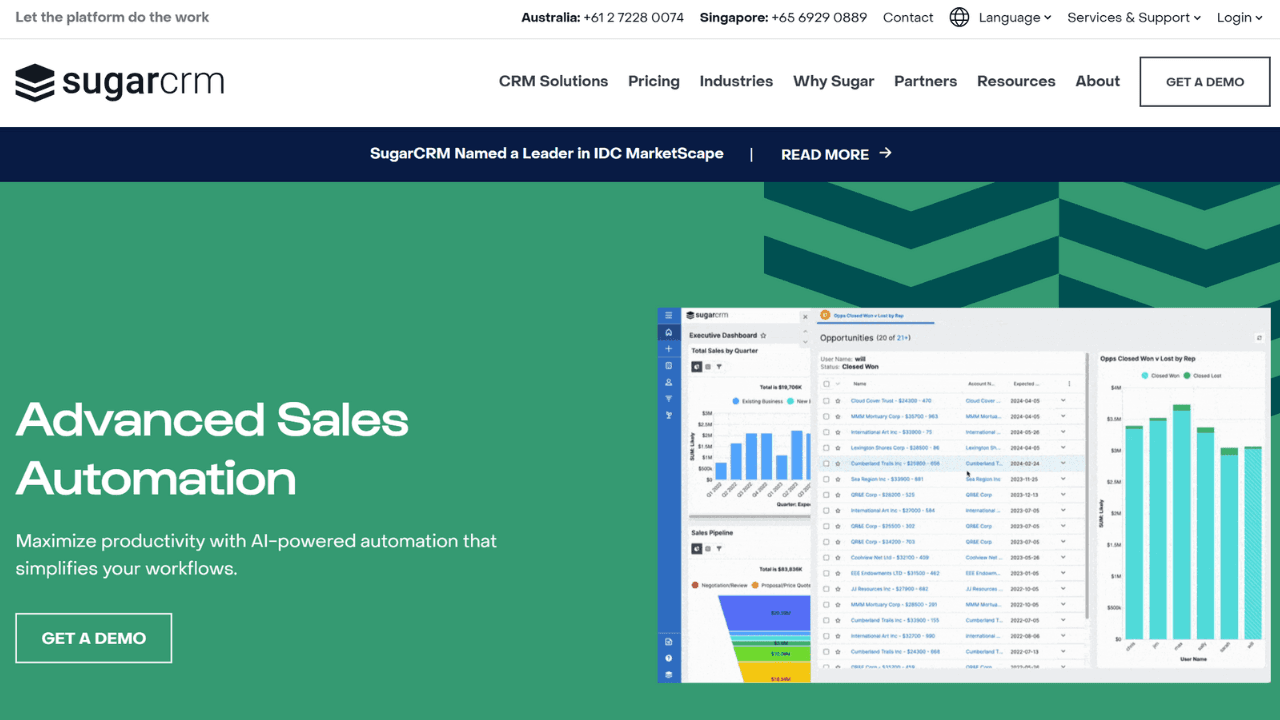Click the three-dot column options icon
1280x720 pixels.
tap(1069, 384)
